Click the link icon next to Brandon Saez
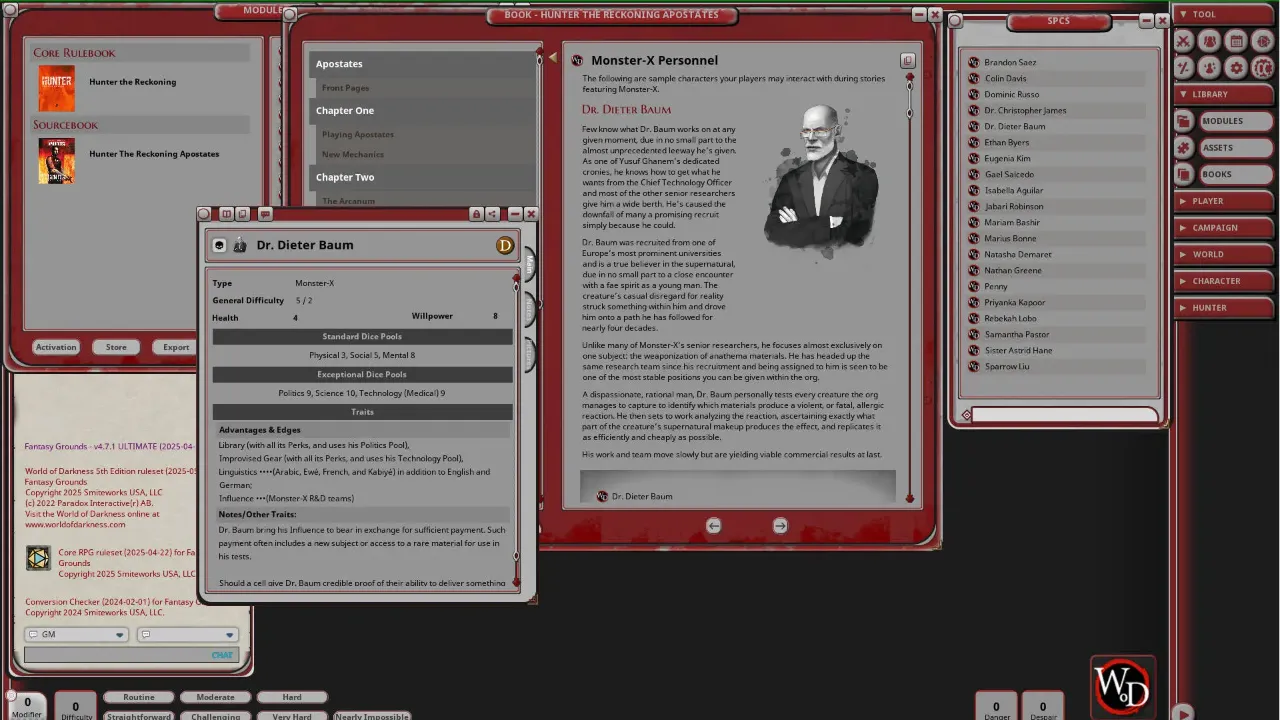This screenshot has width=1280, height=720. [974, 62]
